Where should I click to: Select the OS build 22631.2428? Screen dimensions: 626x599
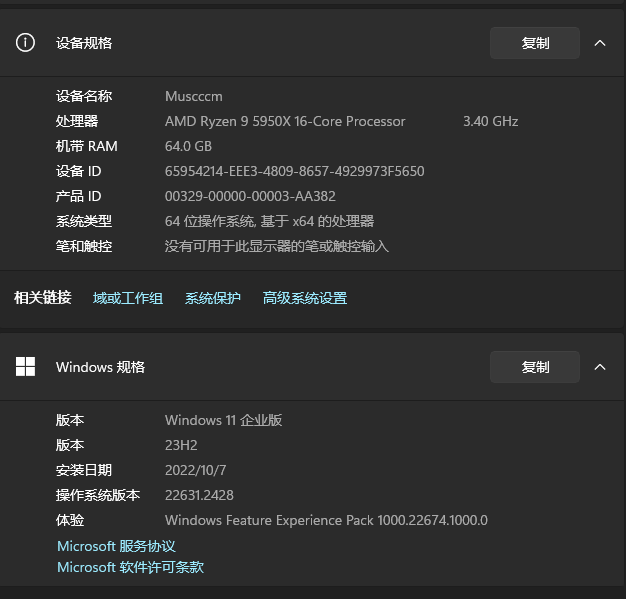[x=199, y=495]
